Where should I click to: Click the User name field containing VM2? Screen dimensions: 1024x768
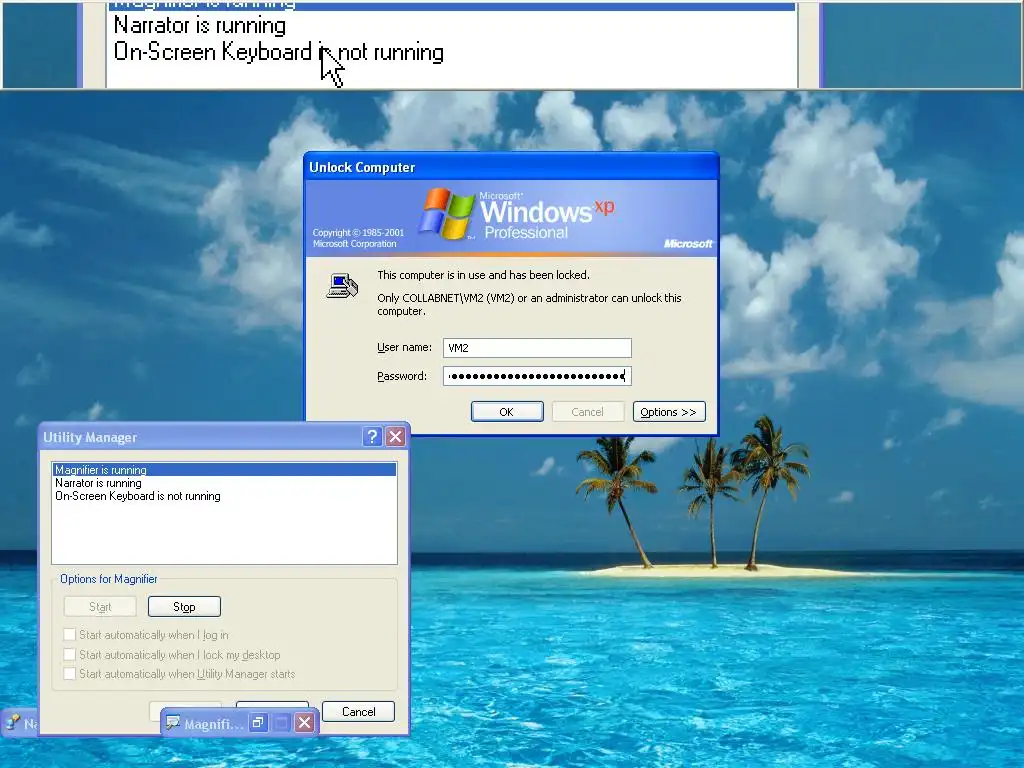[x=537, y=348]
